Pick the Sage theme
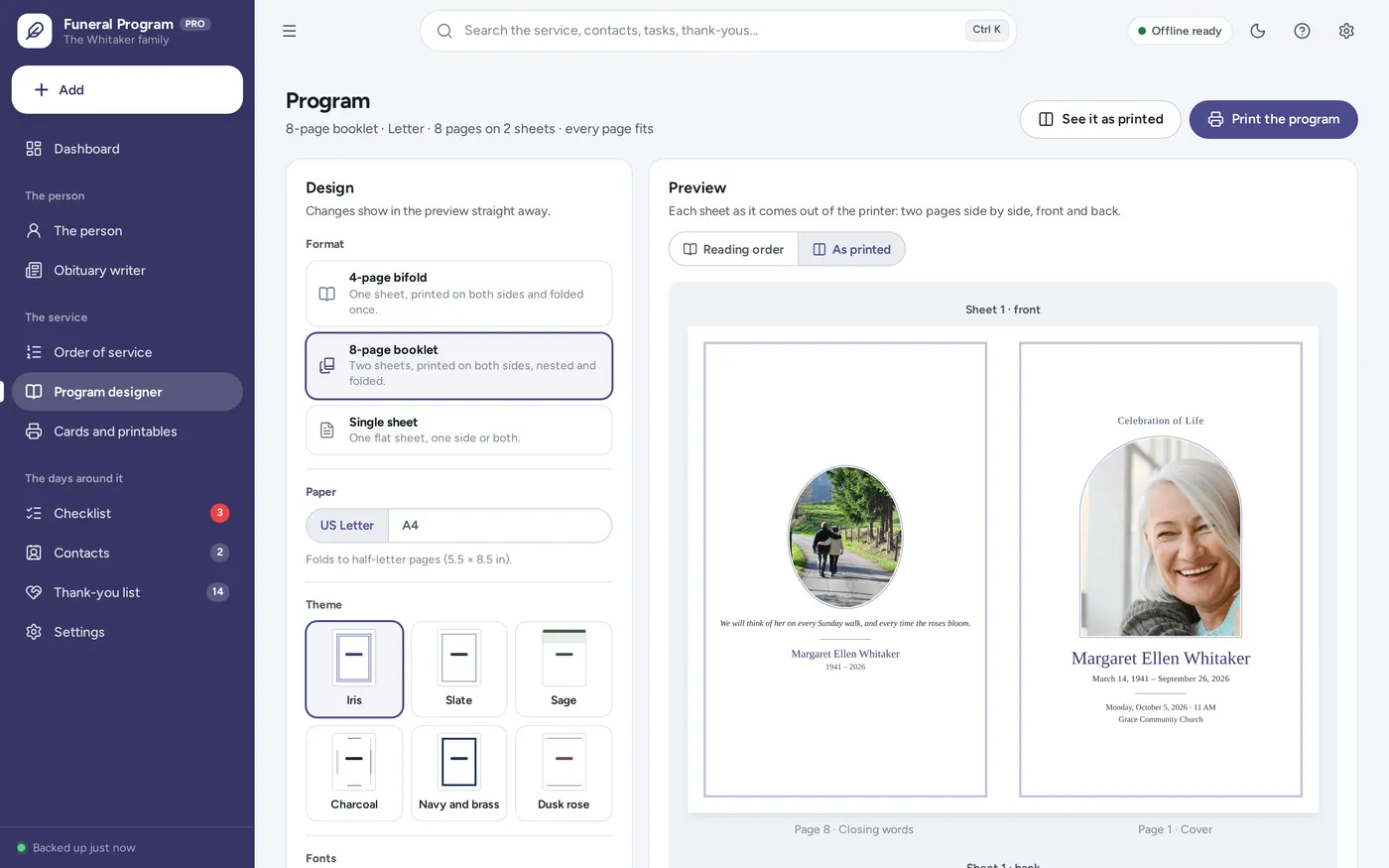Screen dimensions: 1389x868 (x=564, y=670)
